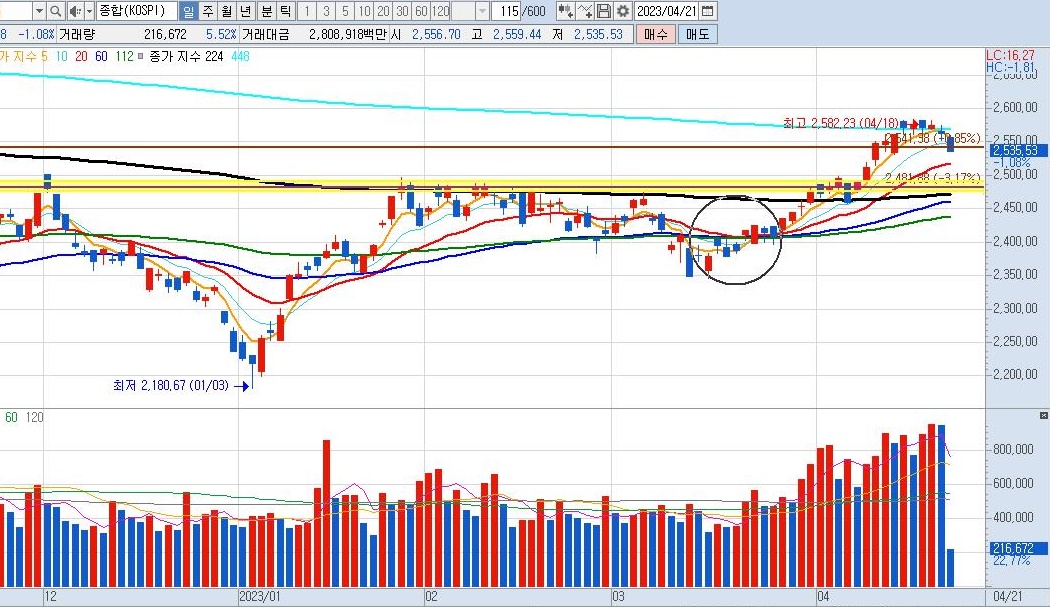Choose the 60 interval button
This screenshot has height=607, width=1050.
pos(421,11)
